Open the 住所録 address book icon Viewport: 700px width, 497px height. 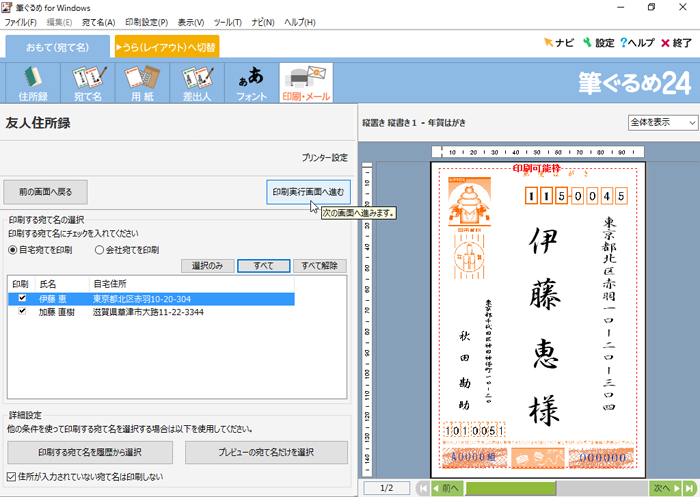click(34, 83)
